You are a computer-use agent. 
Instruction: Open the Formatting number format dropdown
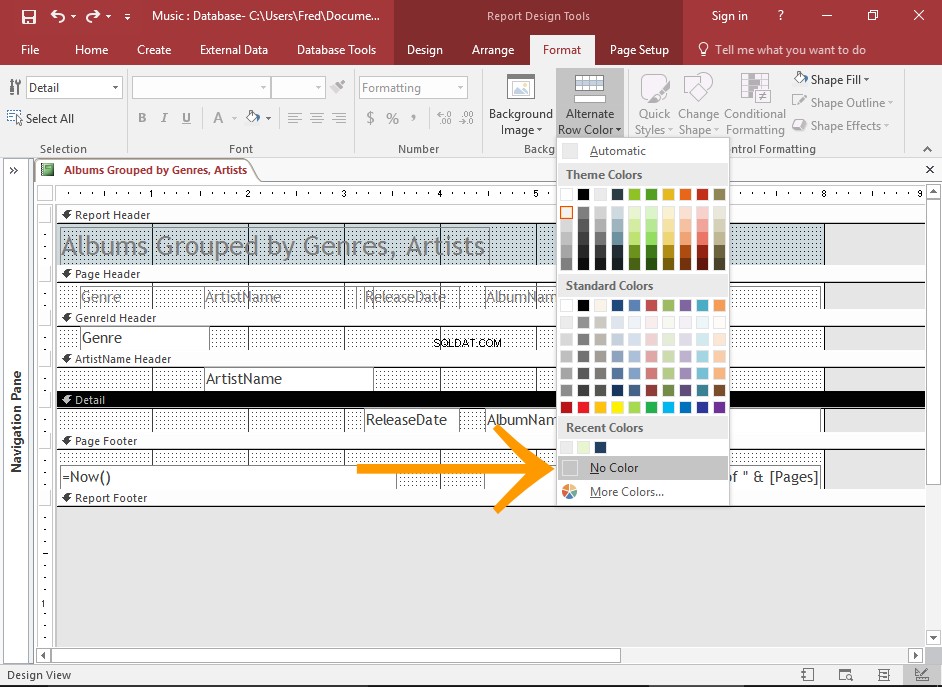(x=460, y=88)
